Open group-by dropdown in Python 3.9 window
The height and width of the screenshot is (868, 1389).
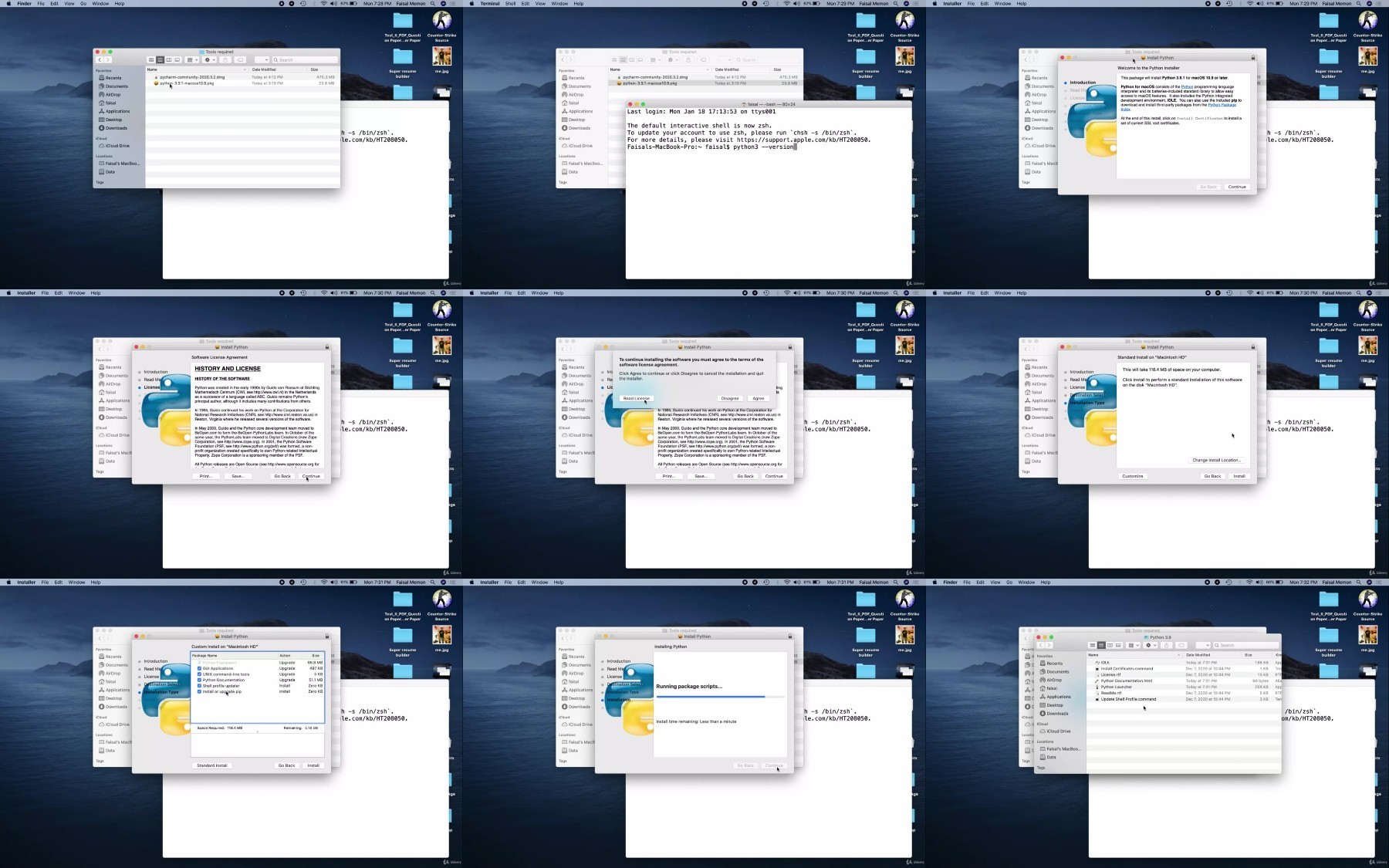pos(1134,645)
